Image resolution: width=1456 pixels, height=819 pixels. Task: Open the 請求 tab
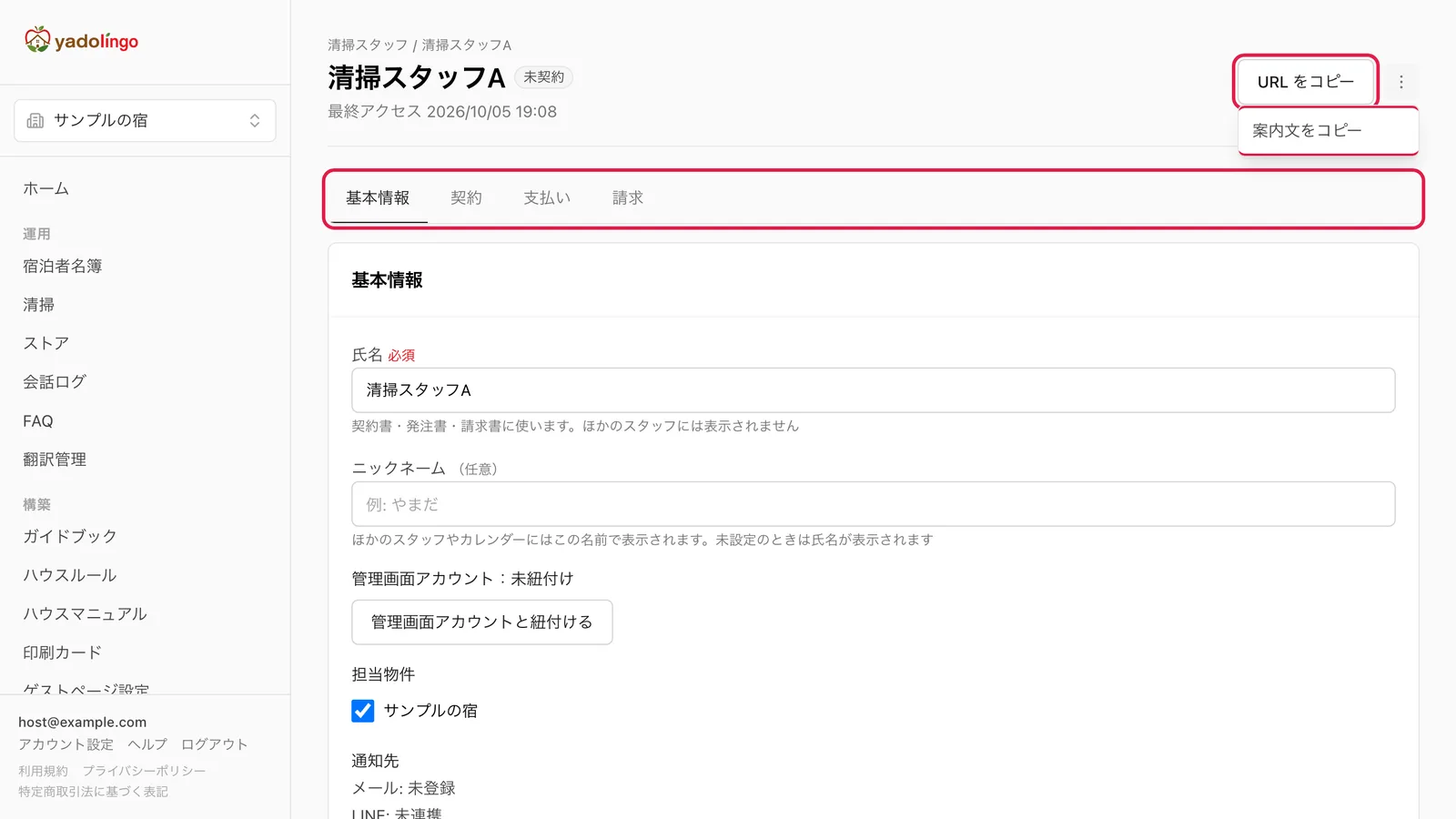(628, 197)
